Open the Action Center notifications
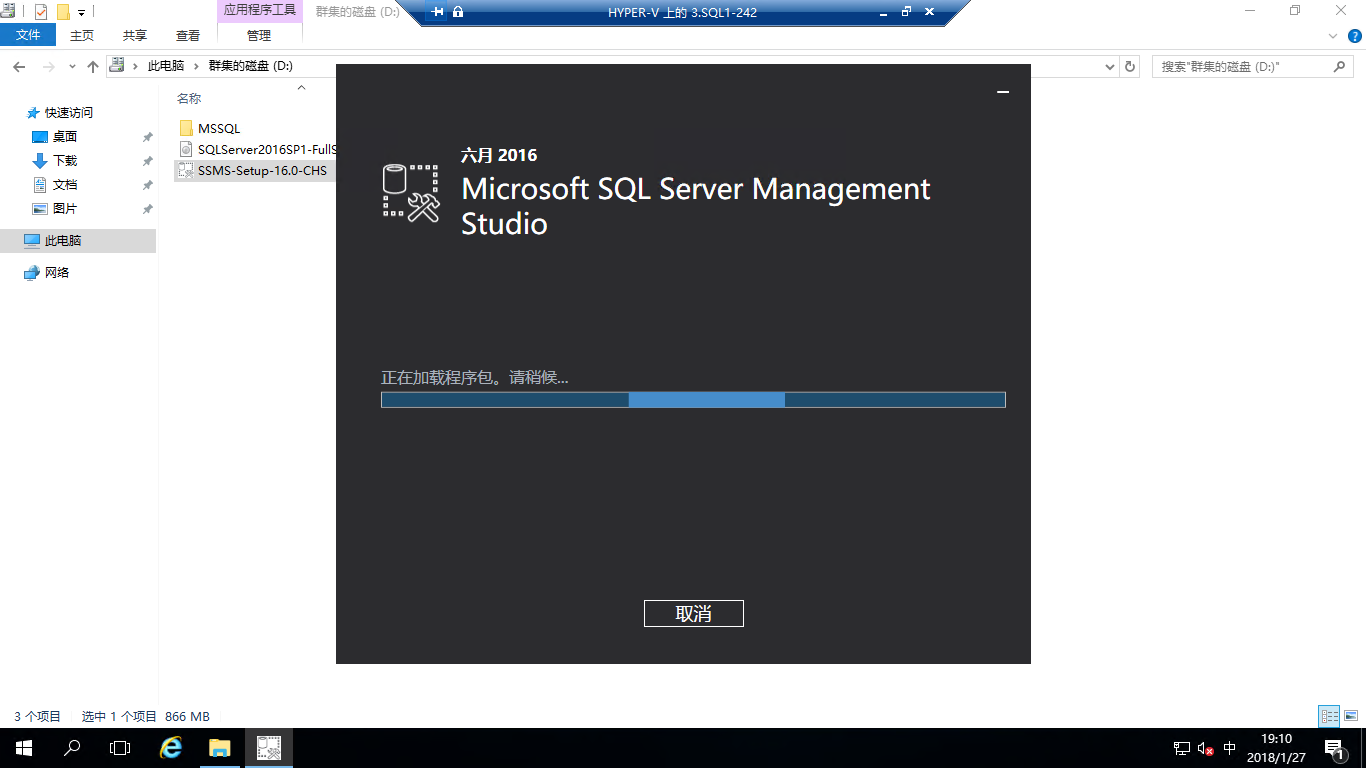This screenshot has height=768, width=1366. [x=1333, y=748]
